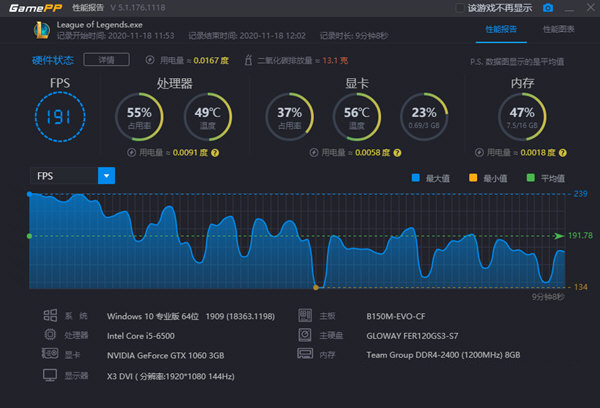Click the power usage icon beside 0.0167 度
The image size is (600, 408).
[150, 60]
